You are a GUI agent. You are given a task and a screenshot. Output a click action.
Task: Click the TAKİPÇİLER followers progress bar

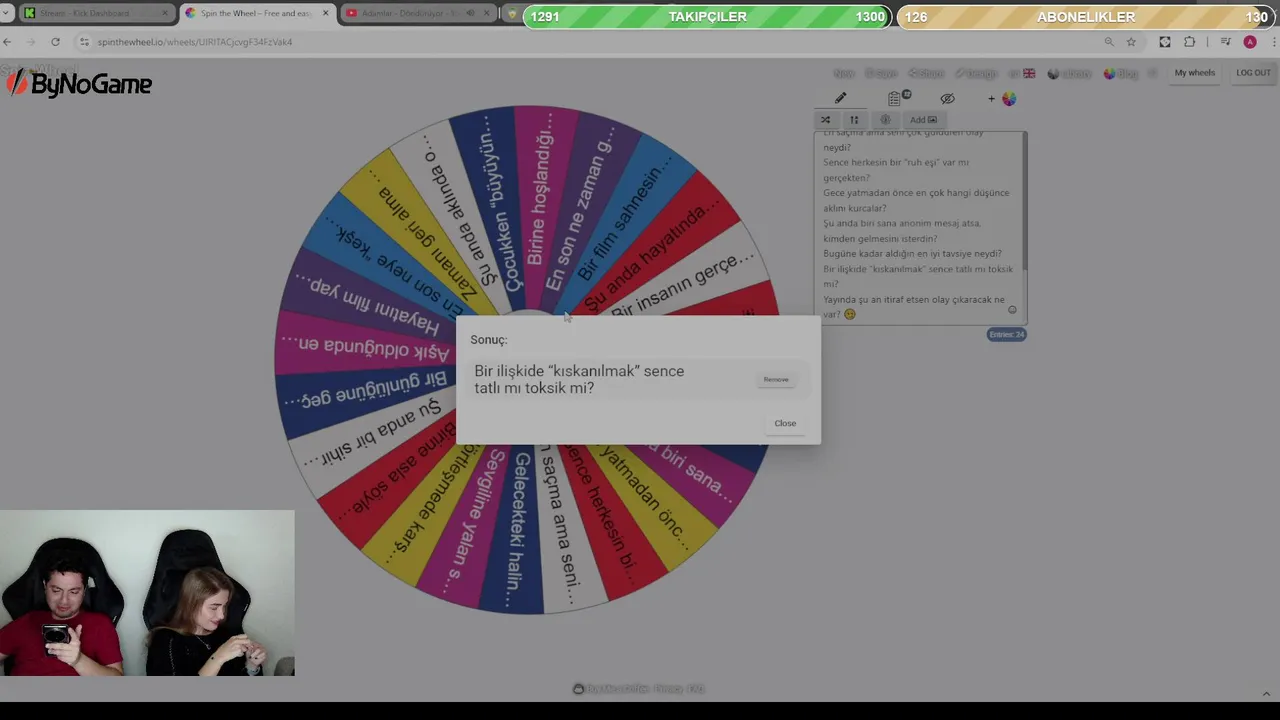706,17
